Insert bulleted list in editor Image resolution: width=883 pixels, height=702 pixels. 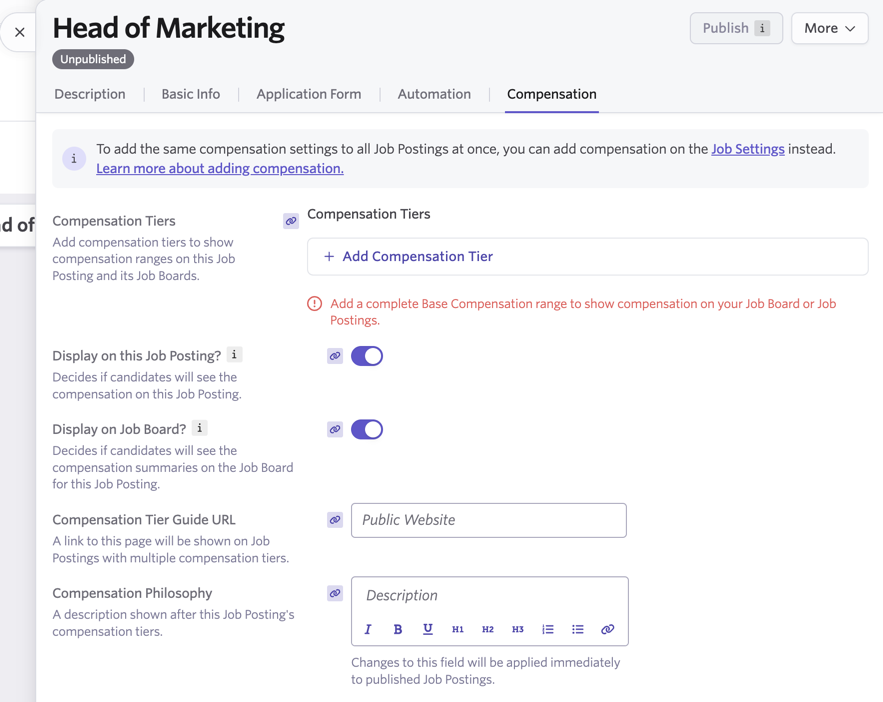coord(578,629)
